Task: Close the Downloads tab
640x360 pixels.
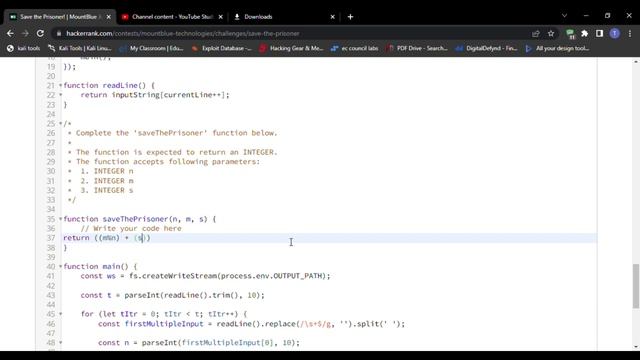Action: 332,17
